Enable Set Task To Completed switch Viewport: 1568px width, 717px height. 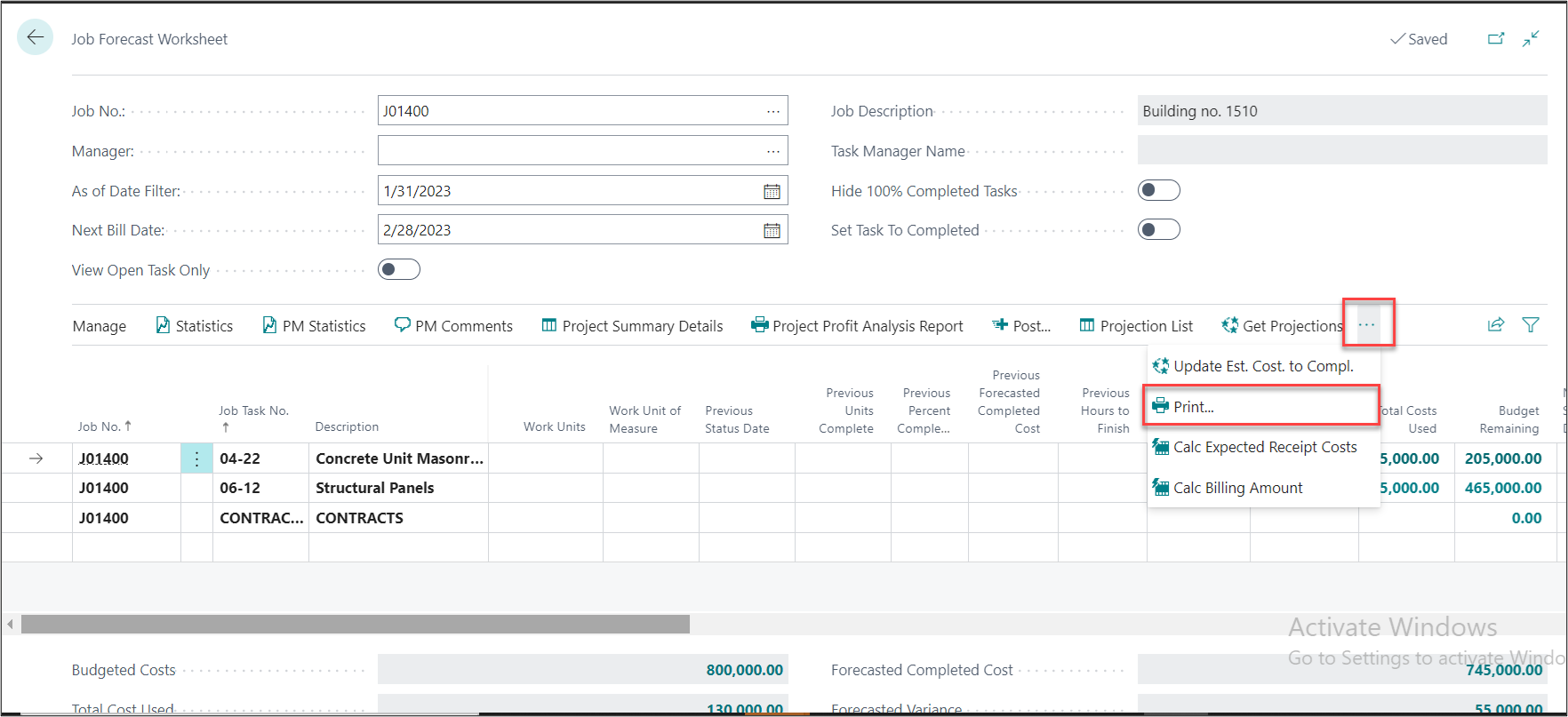point(1159,229)
